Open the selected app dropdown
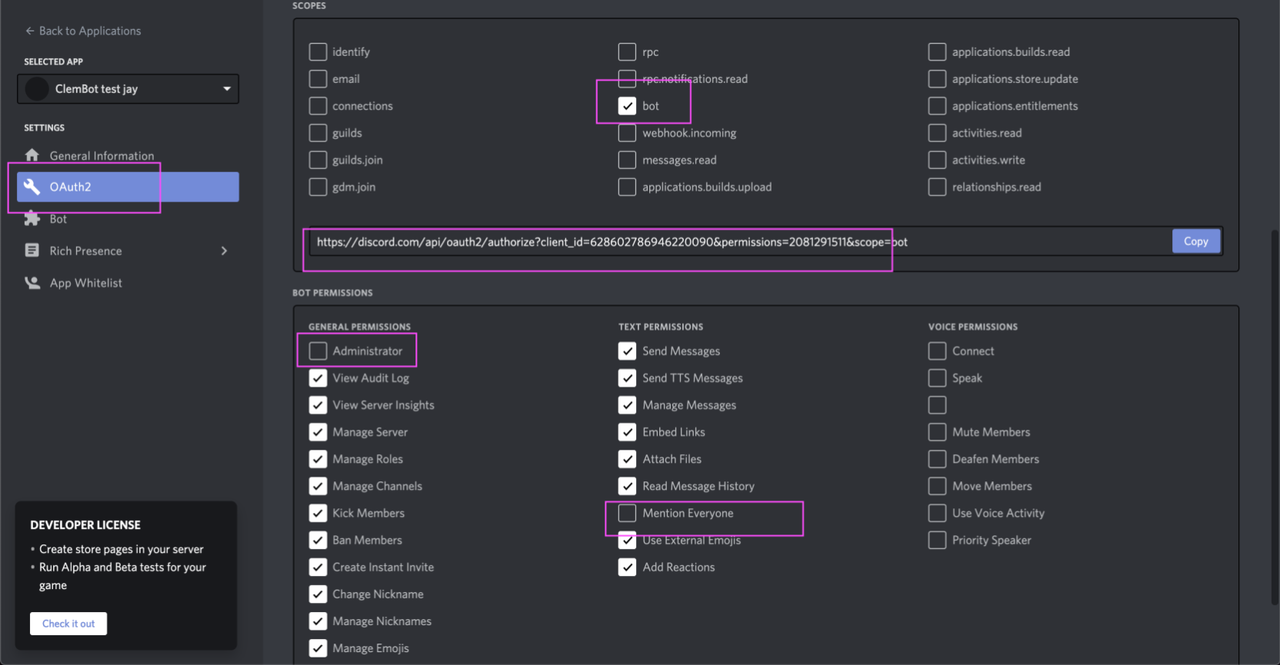This screenshot has width=1280, height=665. tap(128, 89)
